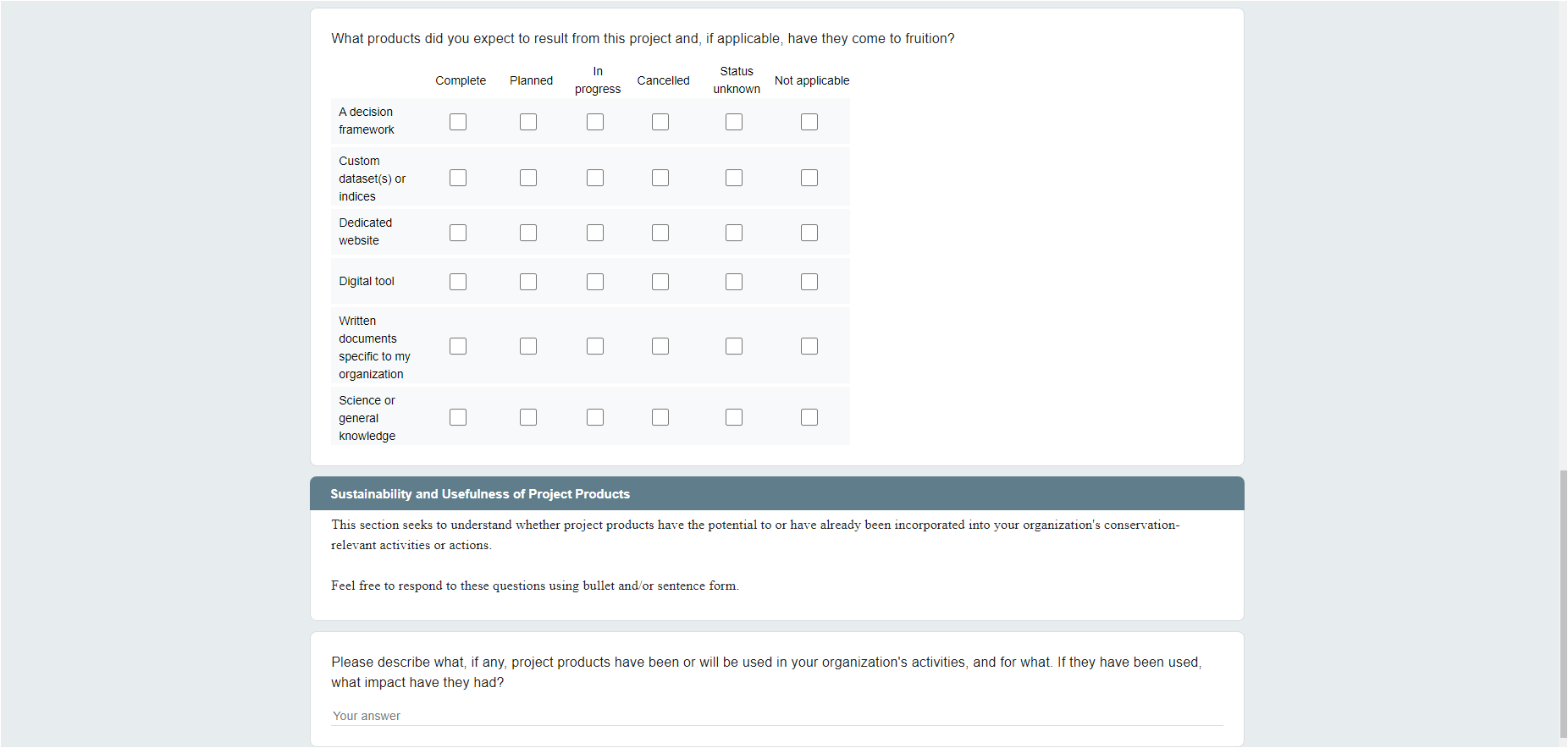Select In progress for Science or general knowledge

click(x=595, y=417)
